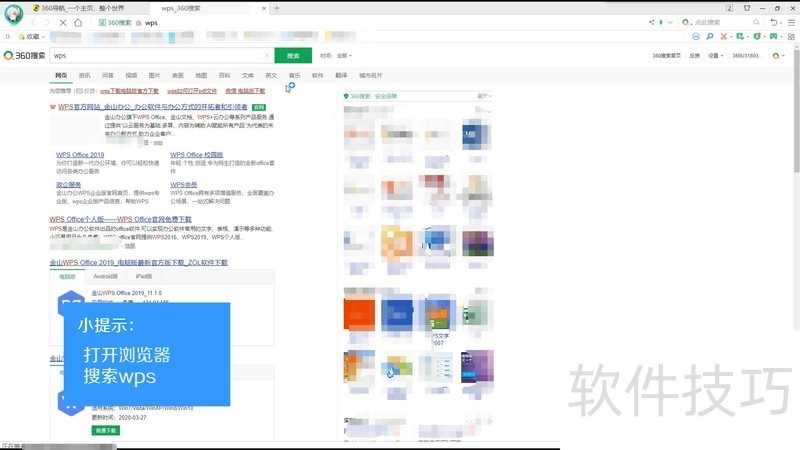This screenshot has height=450, width=800.
Task: Open the WPS Office 2019 sub-link
Action: [x=80, y=155]
